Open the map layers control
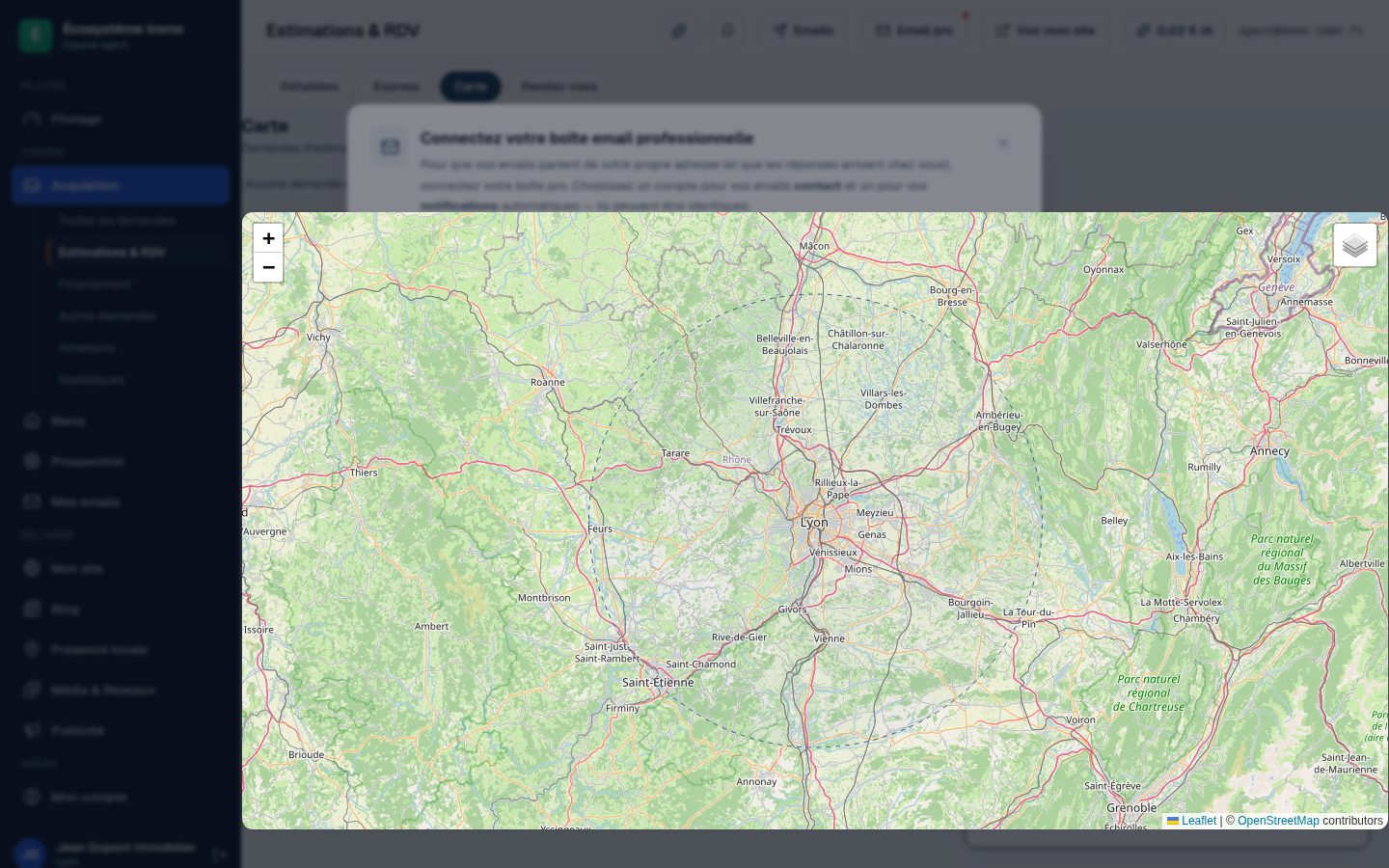Screen dimensions: 1389x868 click(x=1355, y=245)
